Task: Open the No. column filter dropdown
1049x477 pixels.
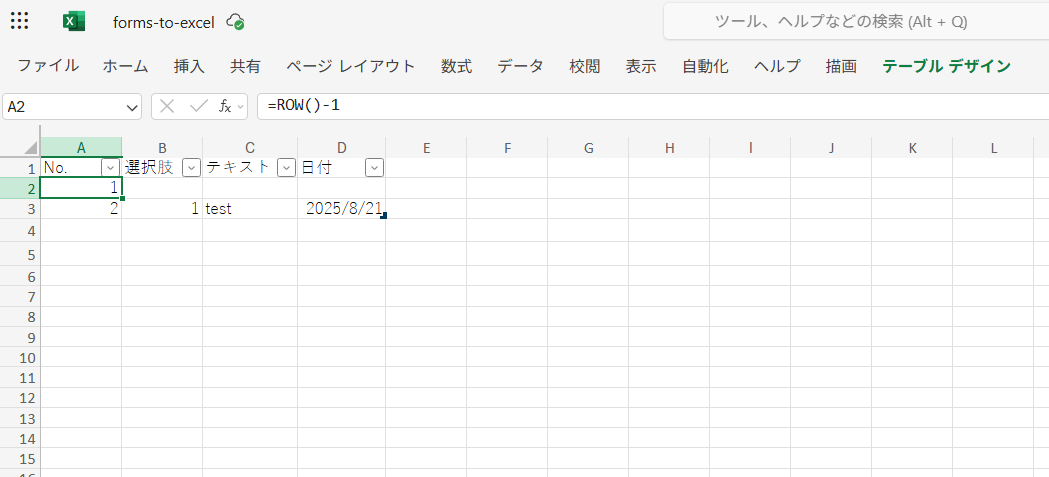Action: (110, 168)
